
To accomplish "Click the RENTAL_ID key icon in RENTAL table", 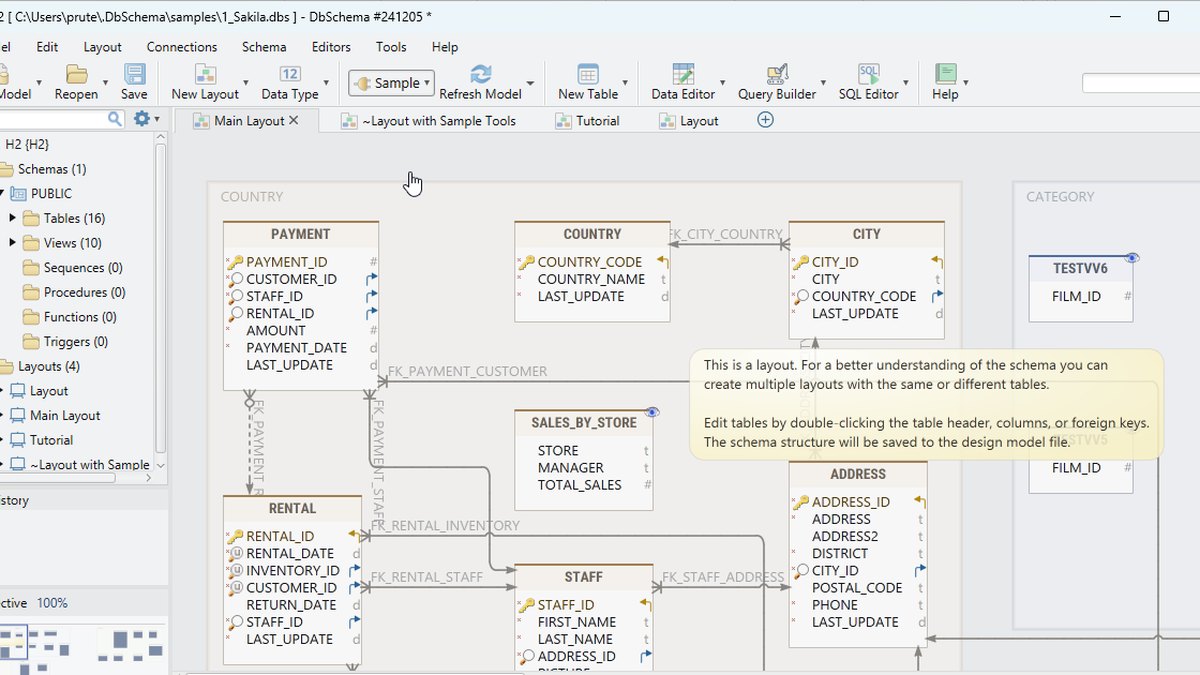I will (235, 536).
